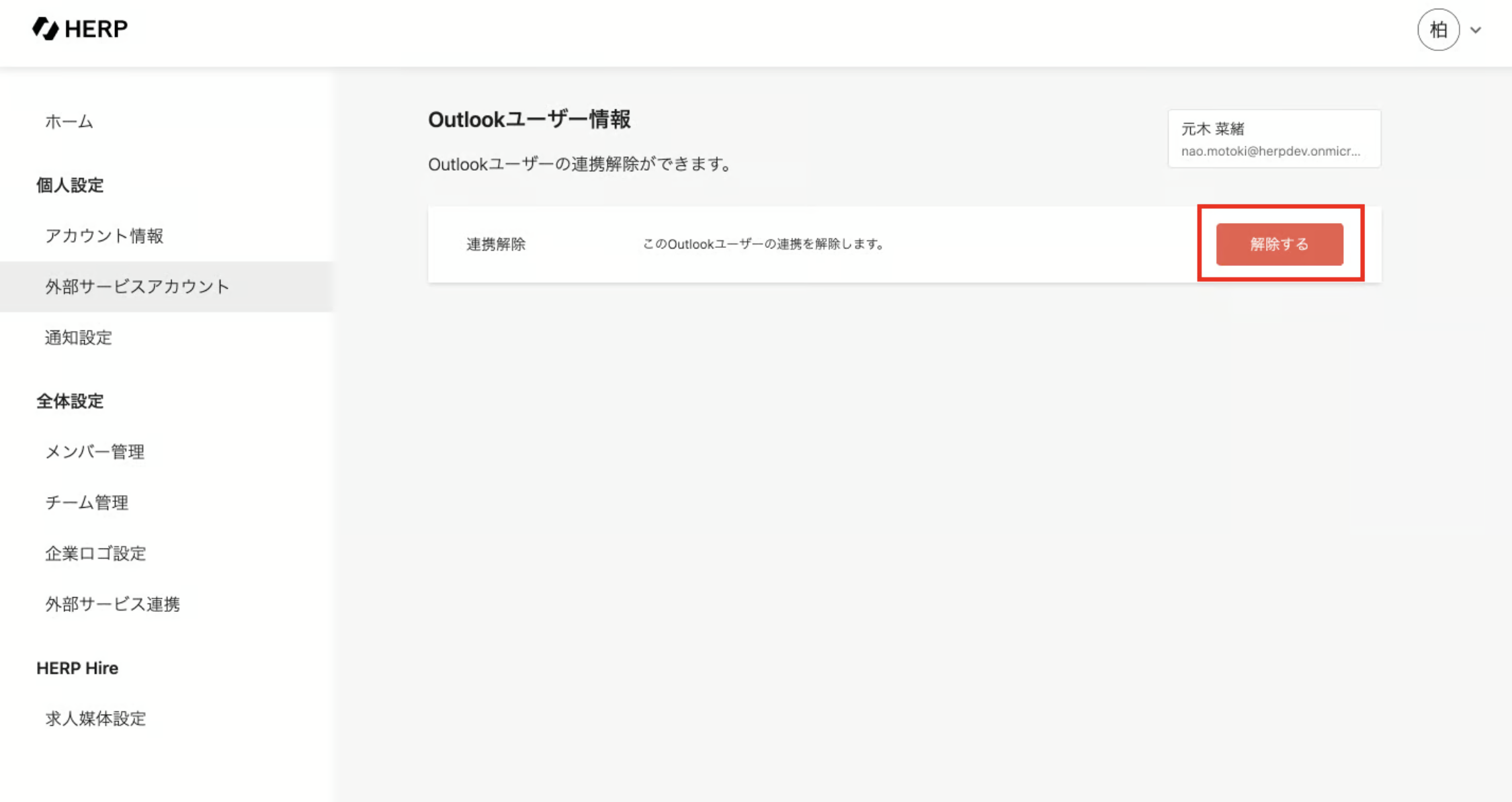Click the 柏 user avatar circle

pyautogui.click(x=1438, y=30)
